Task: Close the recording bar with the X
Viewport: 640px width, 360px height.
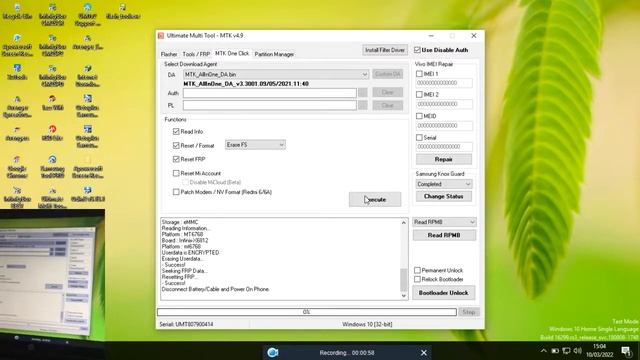Action: click(424, 353)
